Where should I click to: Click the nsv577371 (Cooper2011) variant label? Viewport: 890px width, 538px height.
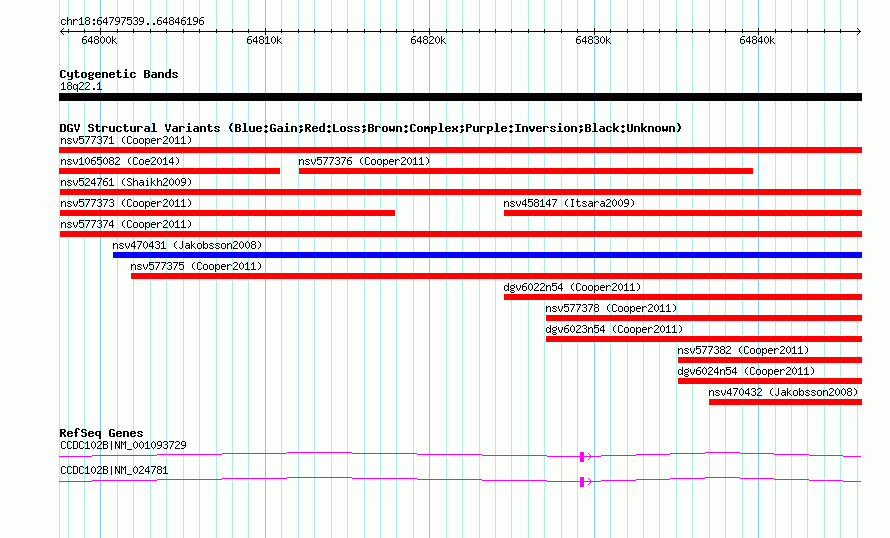pyautogui.click(x=126, y=140)
